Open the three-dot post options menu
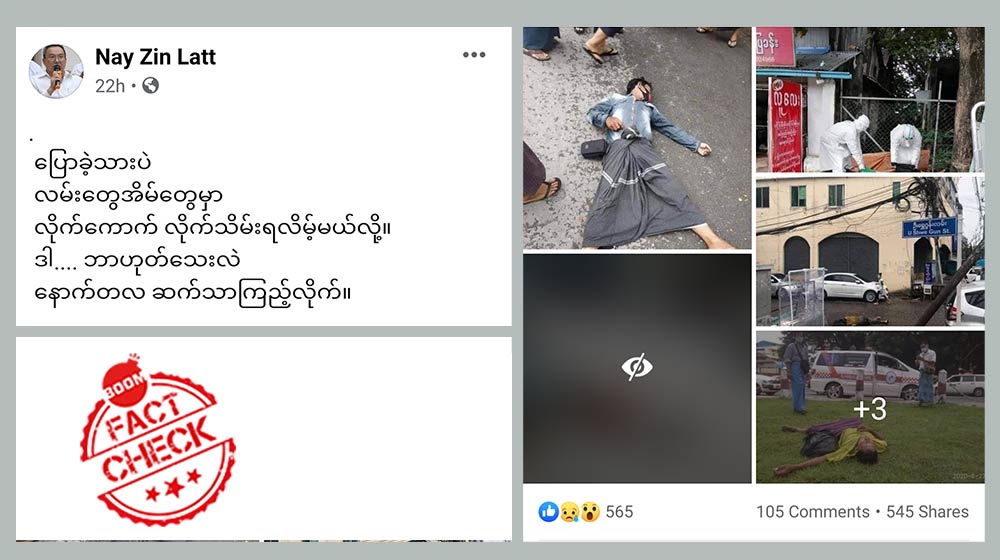Screen dimensions: 1000x560 pyautogui.click(x=474, y=55)
